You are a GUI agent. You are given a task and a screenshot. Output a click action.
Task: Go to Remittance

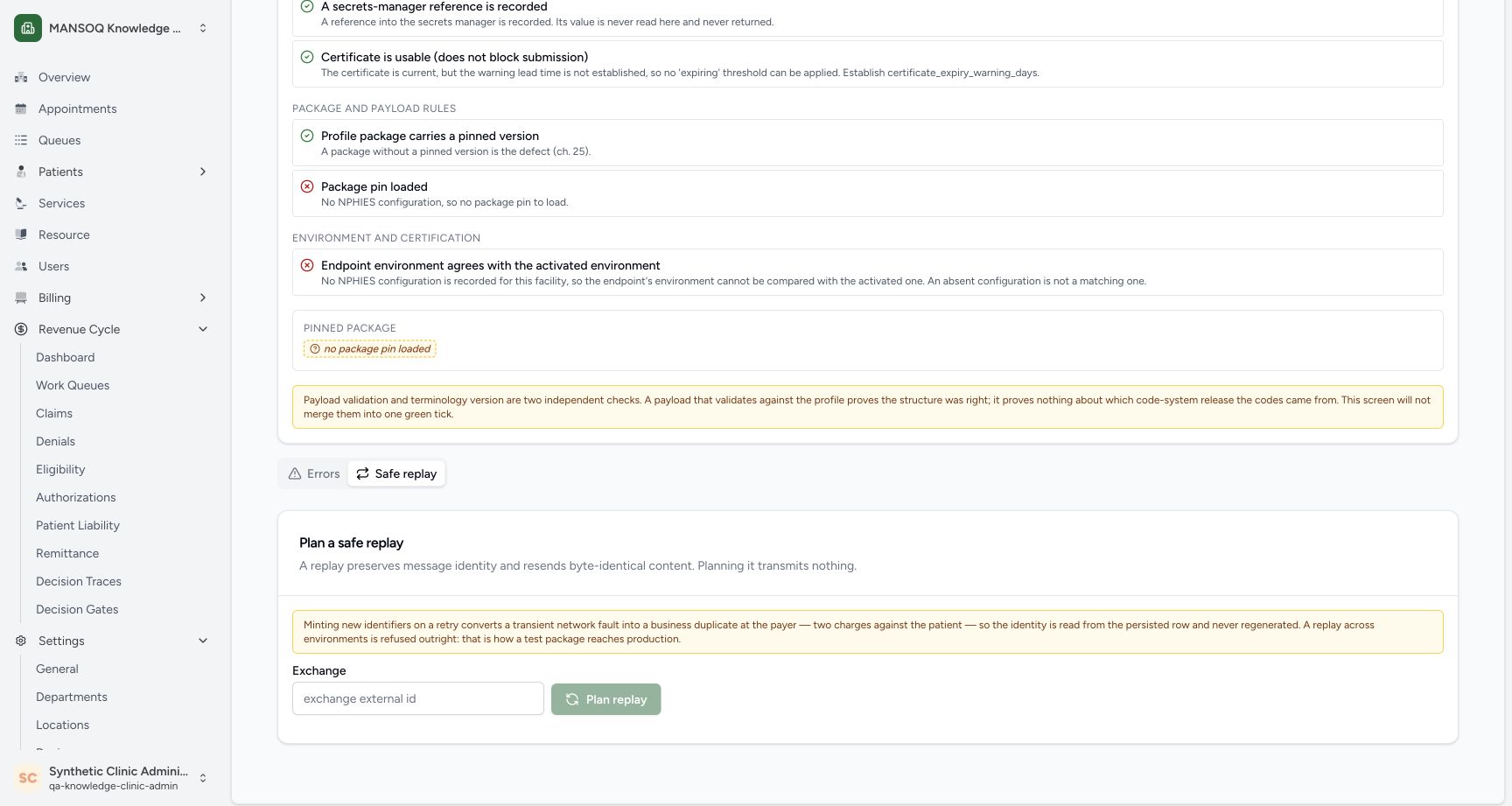pyautogui.click(x=67, y=553)
